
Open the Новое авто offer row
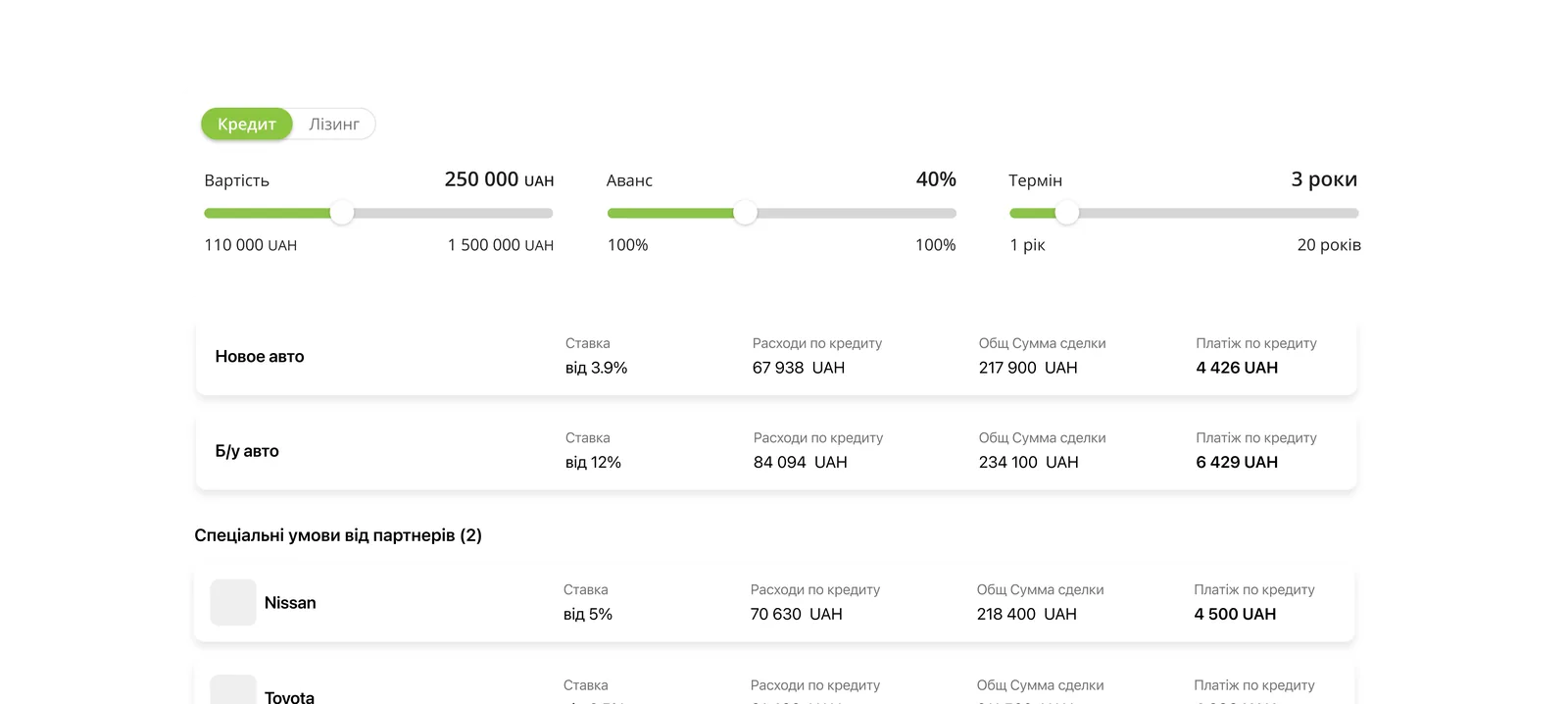click(x=776, y=357)
